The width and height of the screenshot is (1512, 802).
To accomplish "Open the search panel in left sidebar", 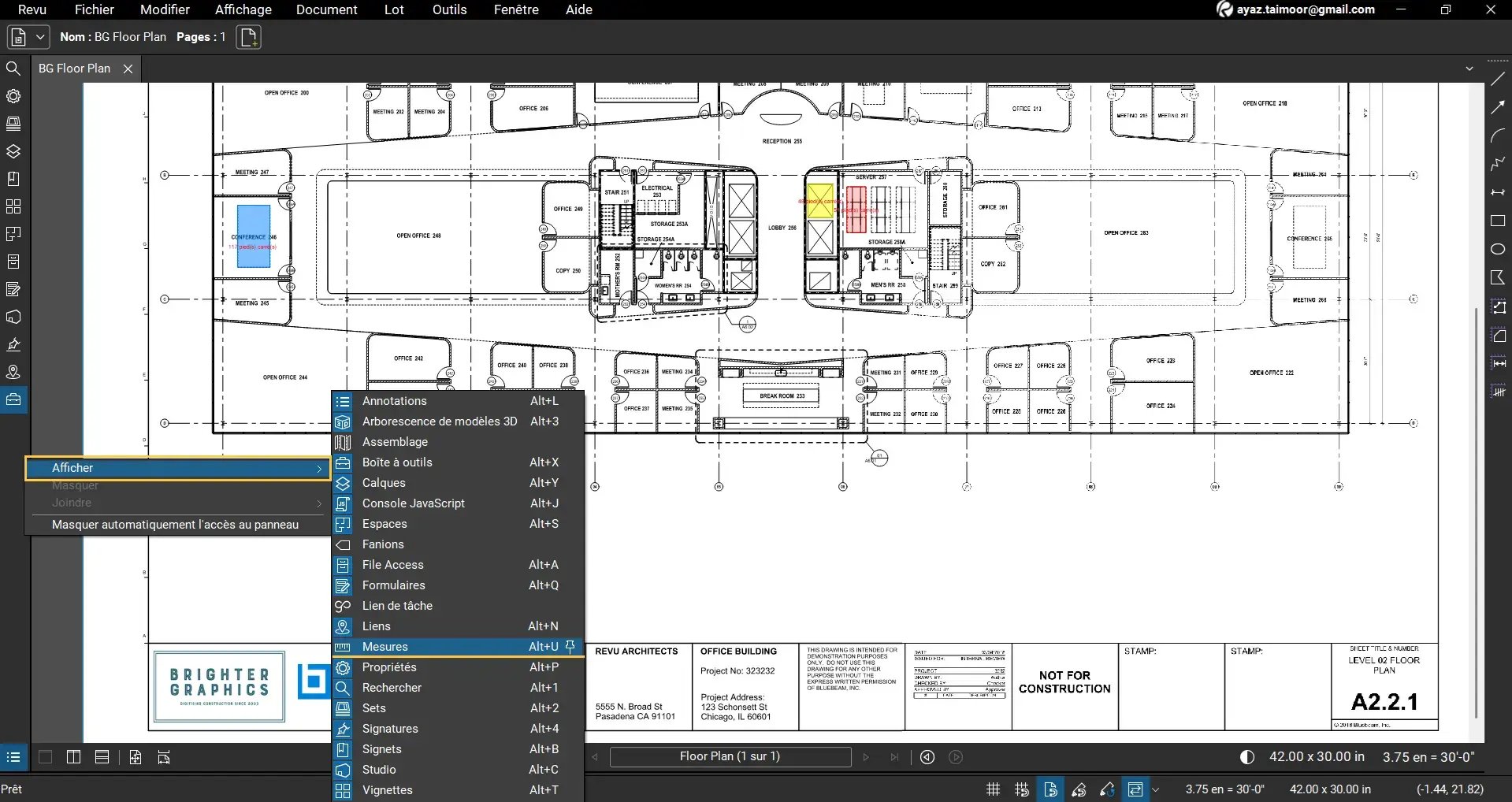I will pos(13,69).
